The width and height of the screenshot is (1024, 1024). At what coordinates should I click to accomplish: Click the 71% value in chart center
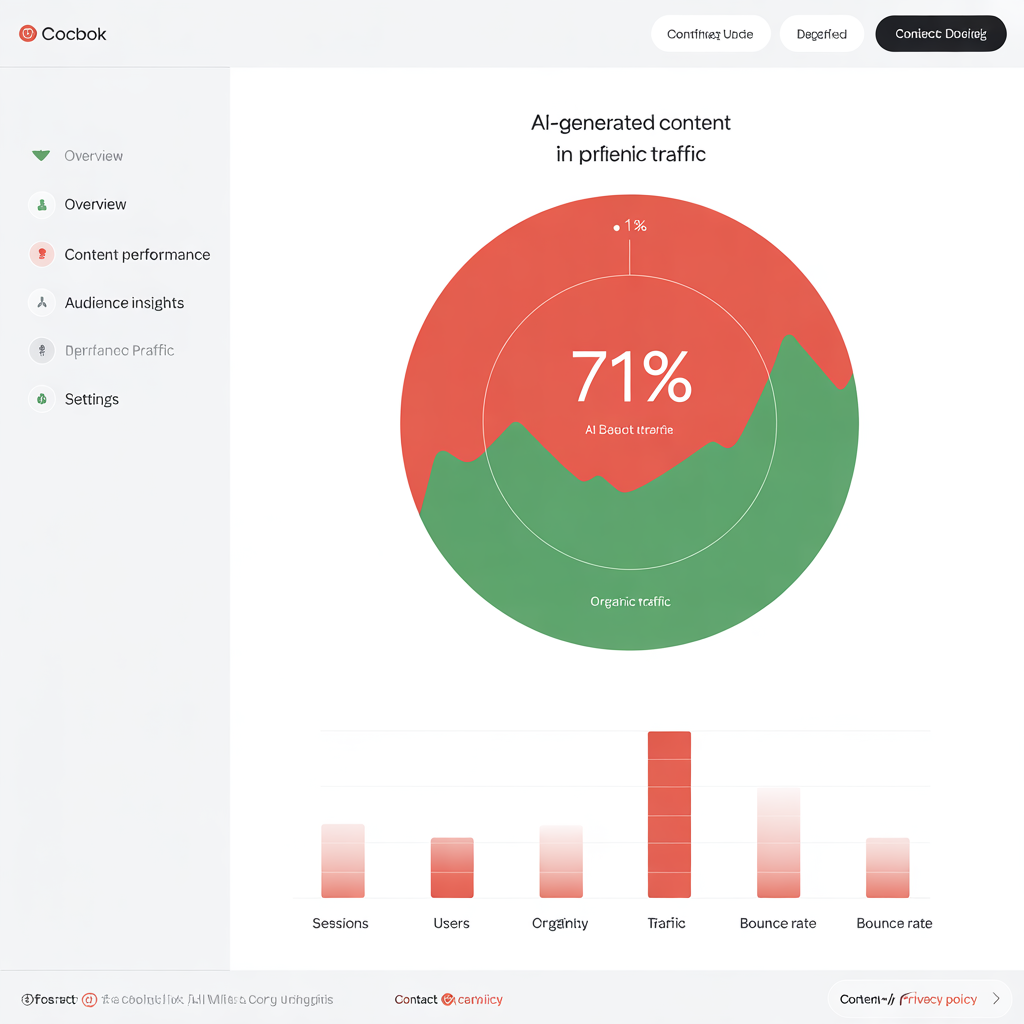point(630,377)
